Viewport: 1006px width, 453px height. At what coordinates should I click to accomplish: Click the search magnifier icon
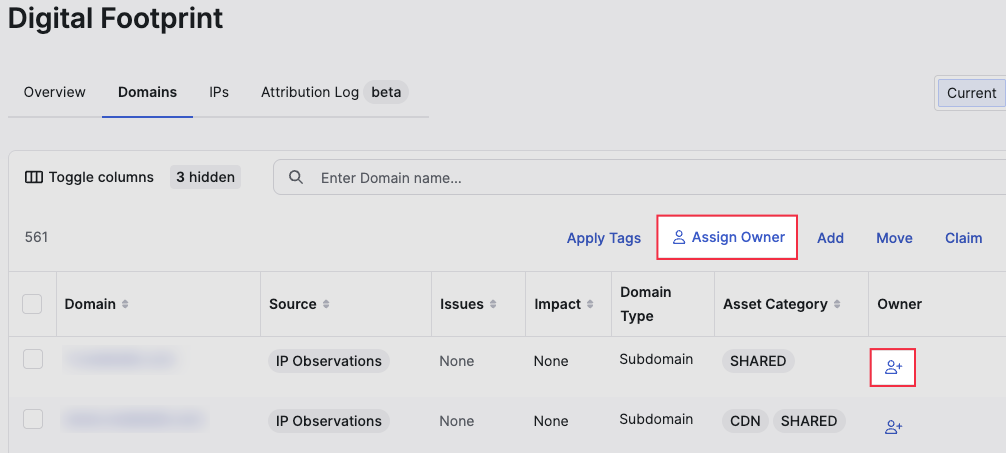click(x=296, y=177)
